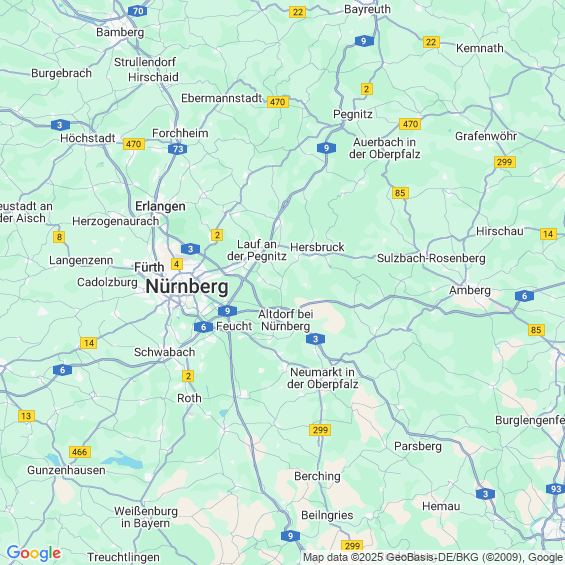Viewport: 565px width, 565px height.
Task: Click the yellow 8 road shield near Langenzenn
Action: coord(59,237)
